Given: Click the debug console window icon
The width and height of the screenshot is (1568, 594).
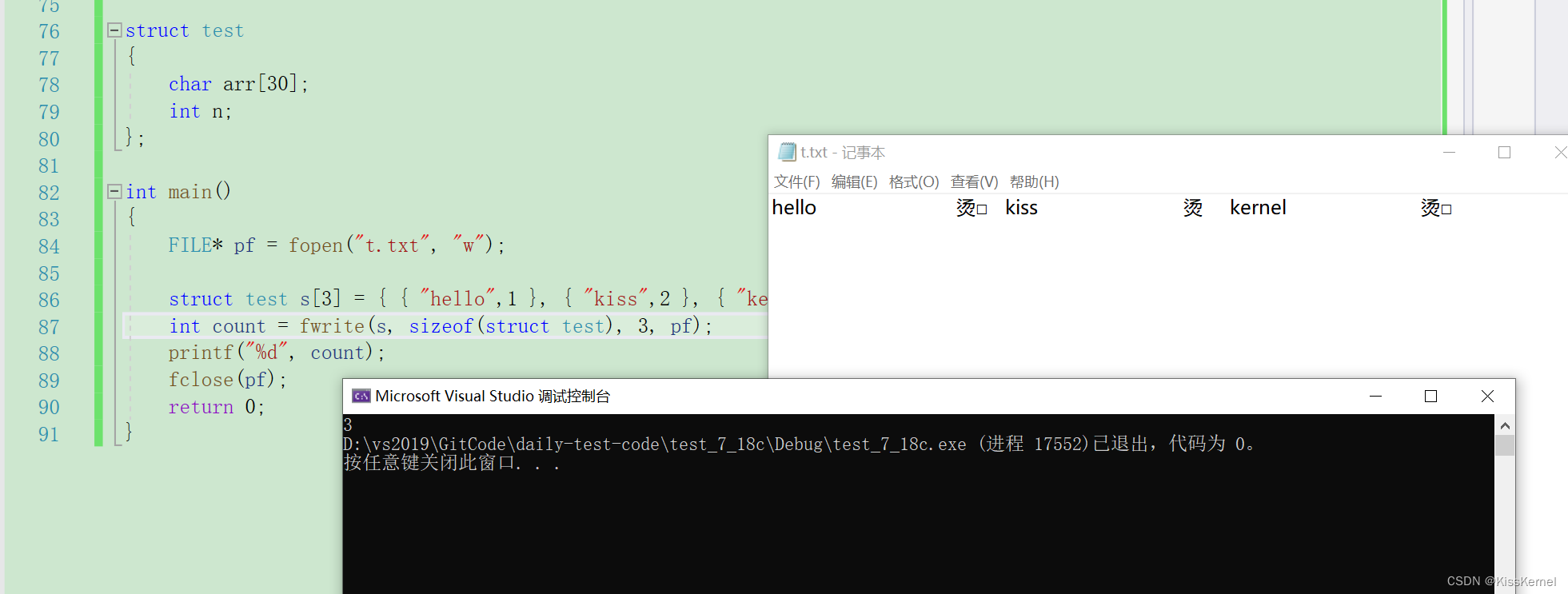Looking at the screenshot, I should click(361, 396).
